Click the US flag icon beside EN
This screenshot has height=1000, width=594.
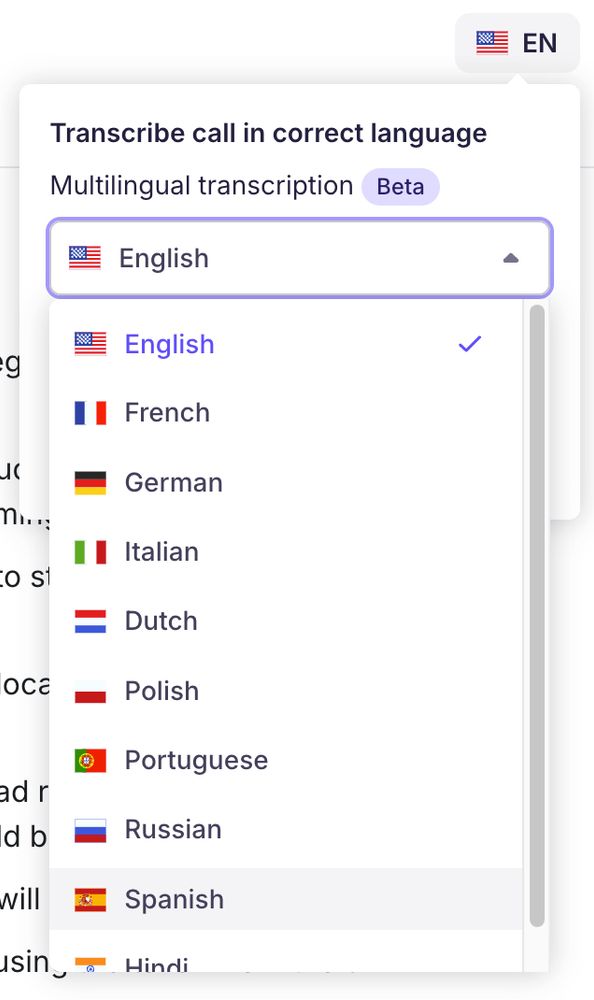(x=492, y=43)
